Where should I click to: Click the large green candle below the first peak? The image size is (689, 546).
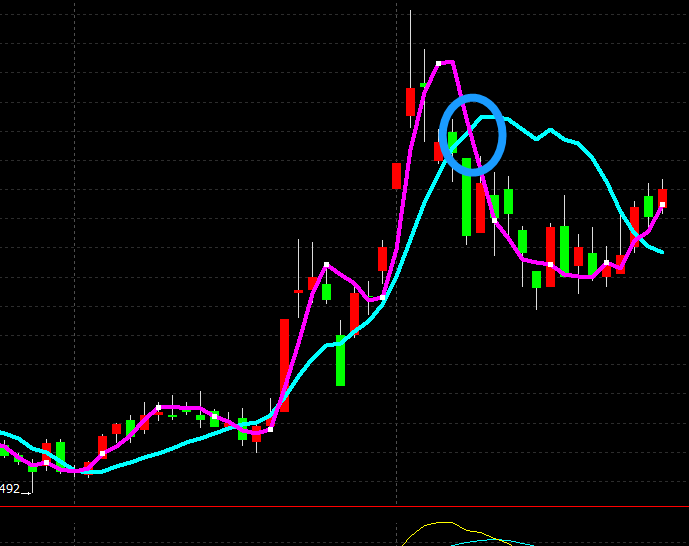pos(340,360)
